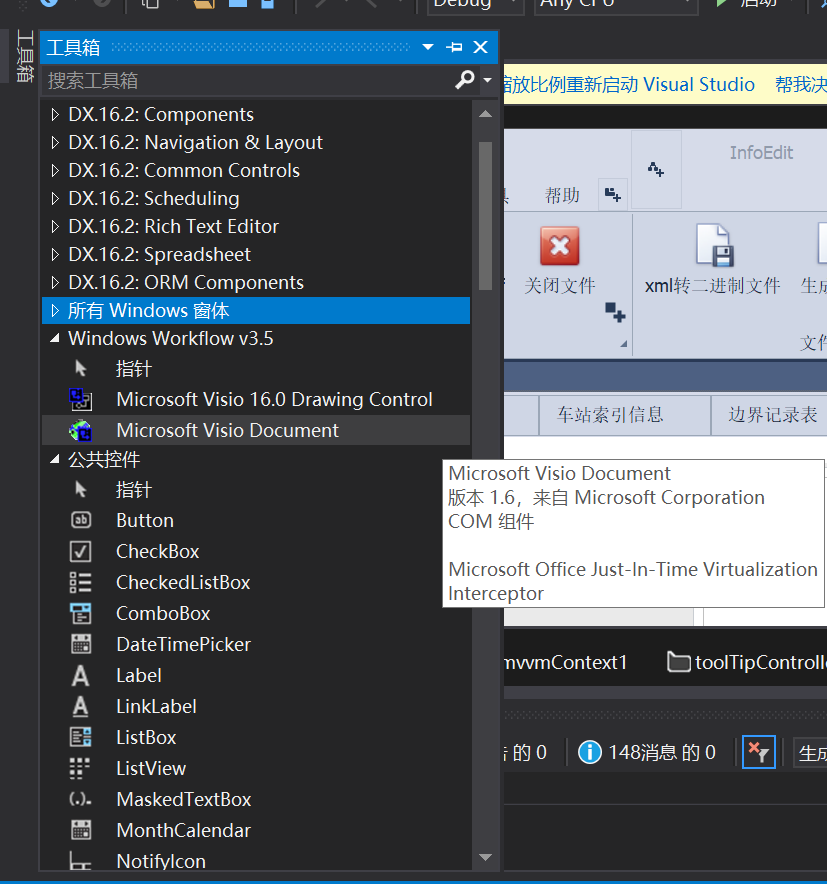Image resolution: width=827 pixels, height=884 pixels.
Task: Click restart Visual Studio notification link
Action: pyautogui.click(x=629, y=85)
